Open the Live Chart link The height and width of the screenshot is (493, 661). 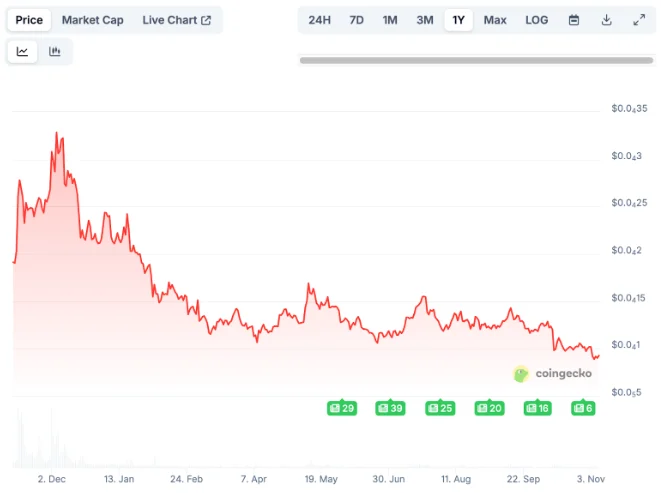[x=177, y=20]
